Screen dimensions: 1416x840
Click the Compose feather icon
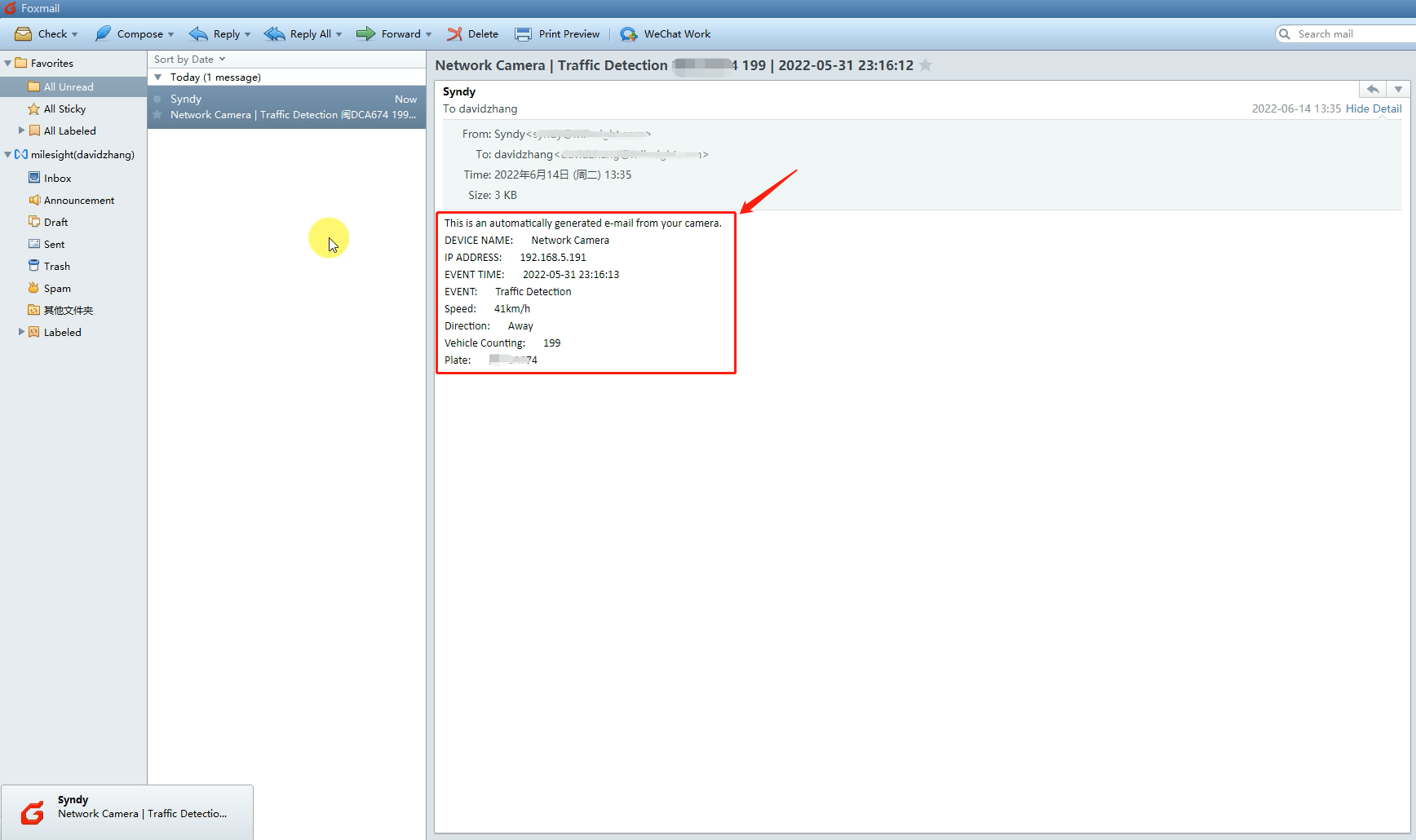[103, 34]
